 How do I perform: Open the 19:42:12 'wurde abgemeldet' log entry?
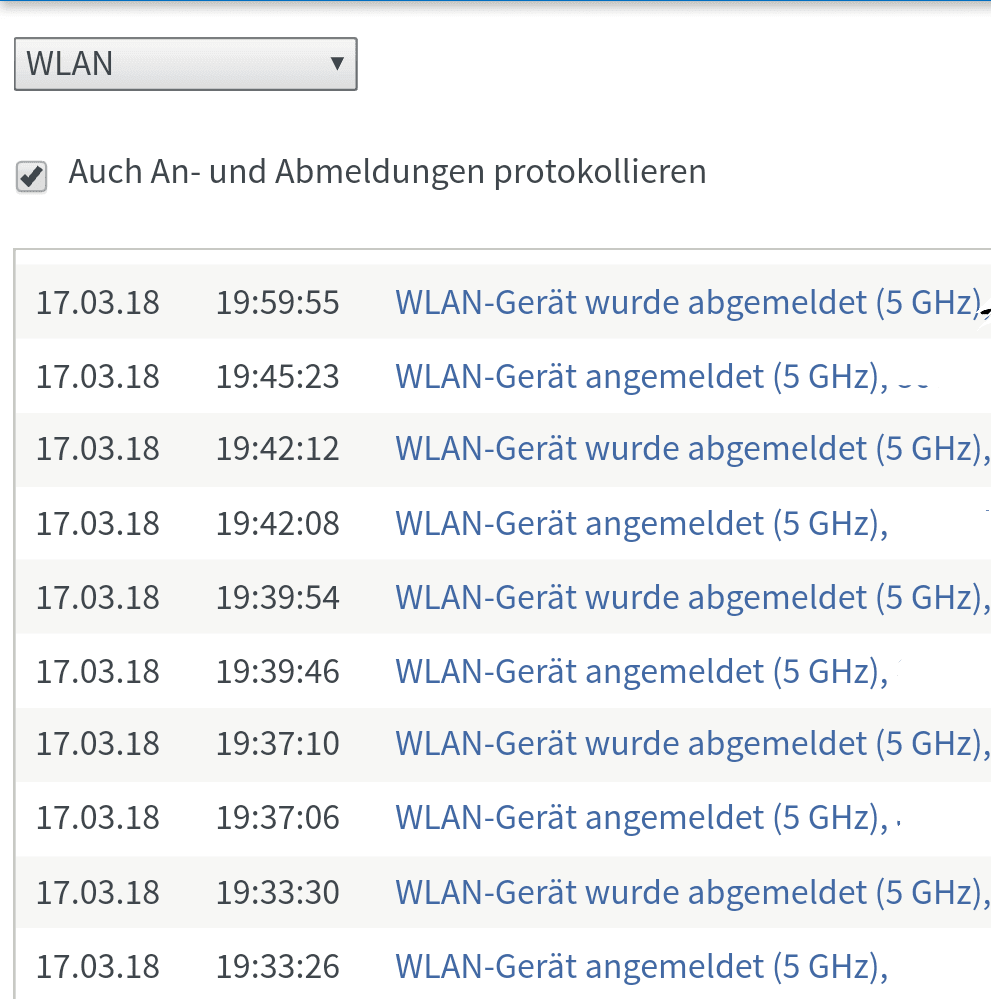click(693, 449)
